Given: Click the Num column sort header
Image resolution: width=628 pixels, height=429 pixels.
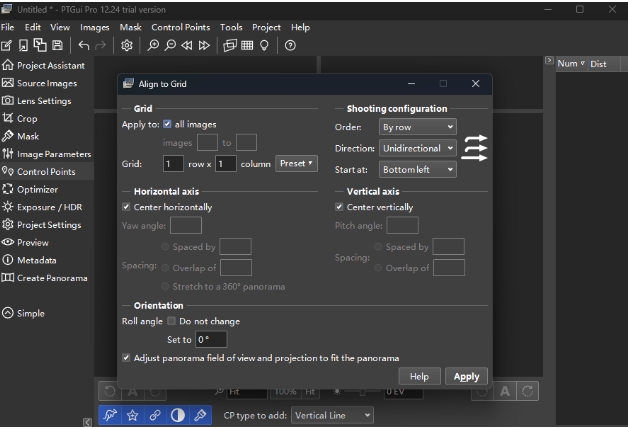Looking at the screenshot, I should pyautogui.click(x=571, y=64).
